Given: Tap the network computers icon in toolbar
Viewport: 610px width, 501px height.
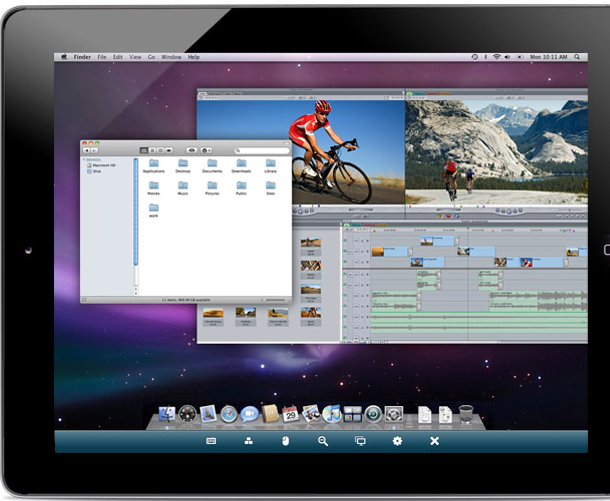Looking at the screenshot, I should (249, 441).
